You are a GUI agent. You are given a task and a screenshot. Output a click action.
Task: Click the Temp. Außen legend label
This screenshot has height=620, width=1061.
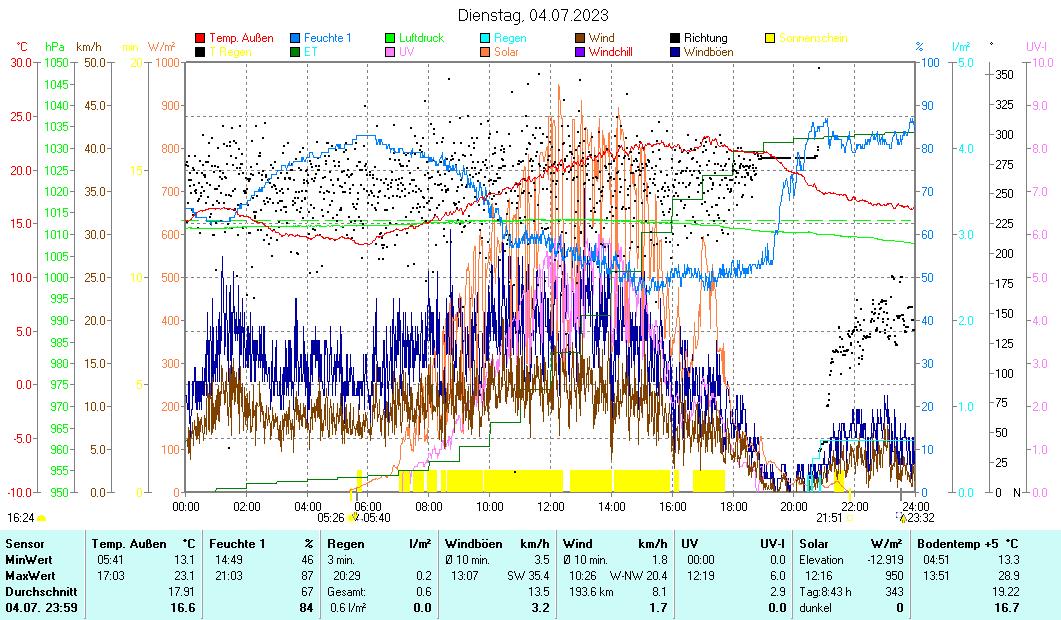242,39
